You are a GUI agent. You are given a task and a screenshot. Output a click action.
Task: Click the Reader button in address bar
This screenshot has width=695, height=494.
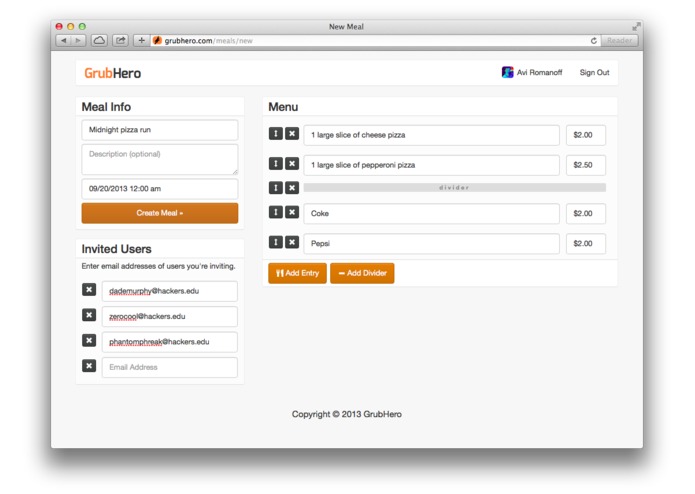tap(619, 41)
